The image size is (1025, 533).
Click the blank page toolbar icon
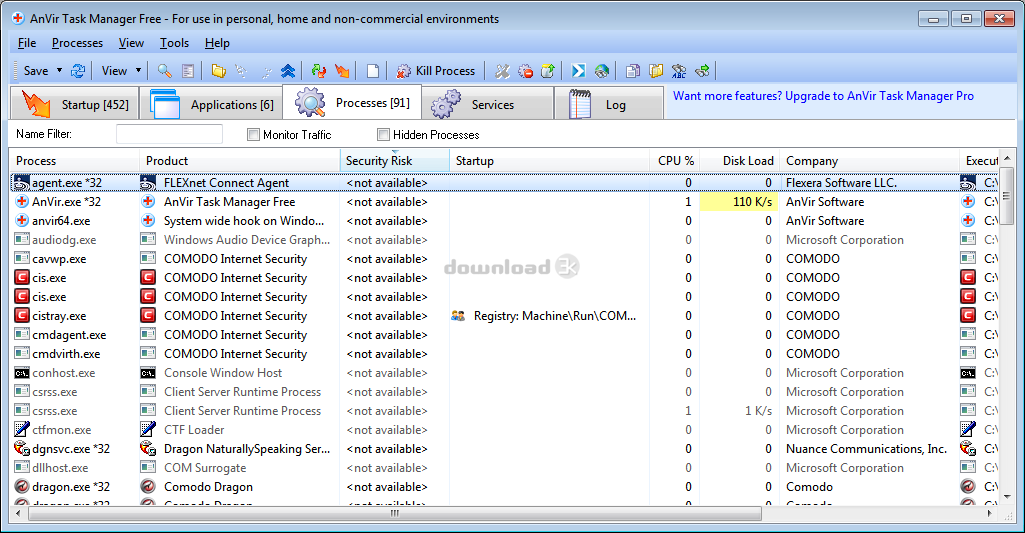point(373,71)
